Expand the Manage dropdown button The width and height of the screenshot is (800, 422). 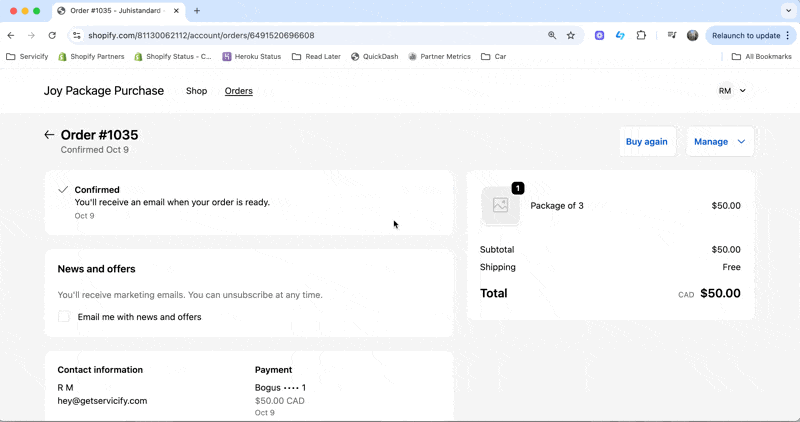(719, 142)
